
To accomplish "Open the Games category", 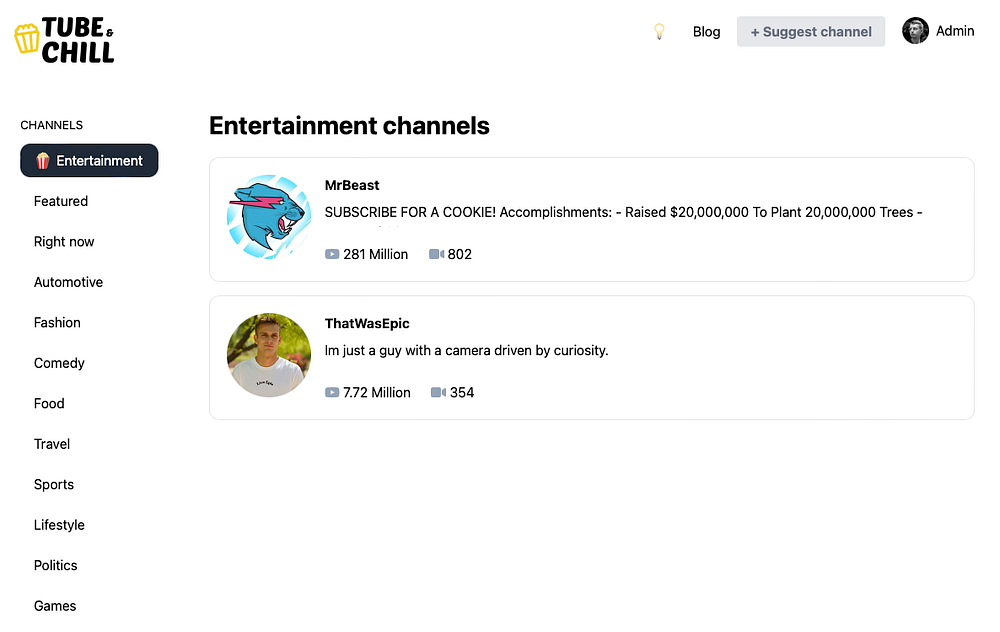I will [55, 606].
